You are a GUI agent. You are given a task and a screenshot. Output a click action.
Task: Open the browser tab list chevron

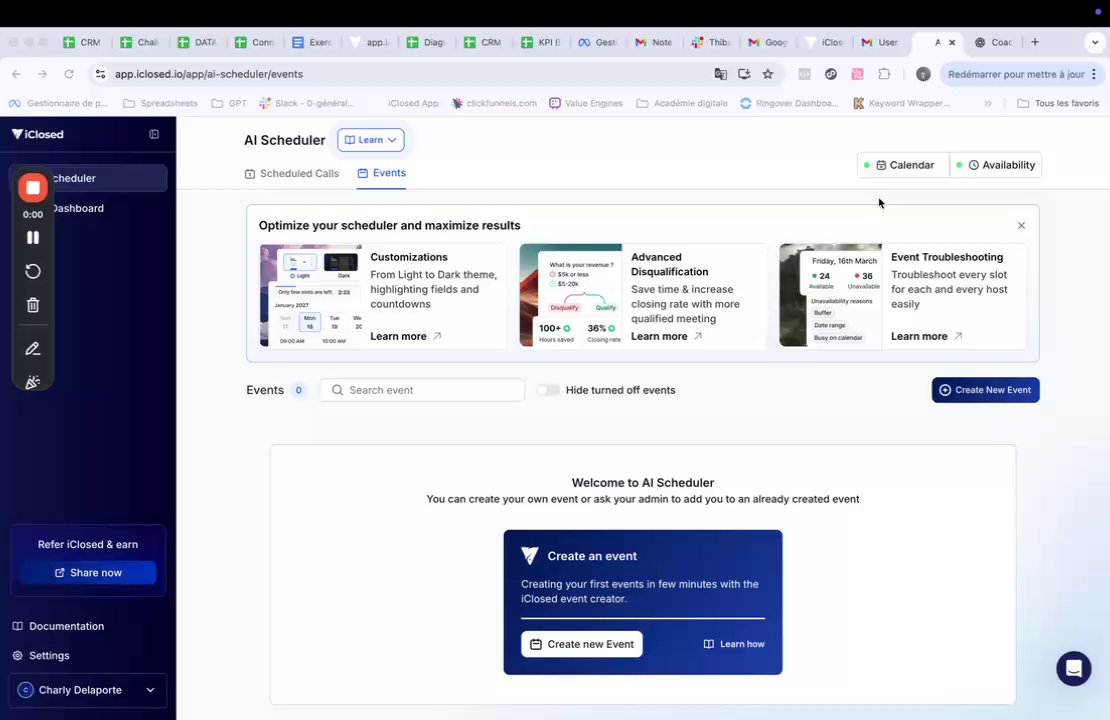1094,42
